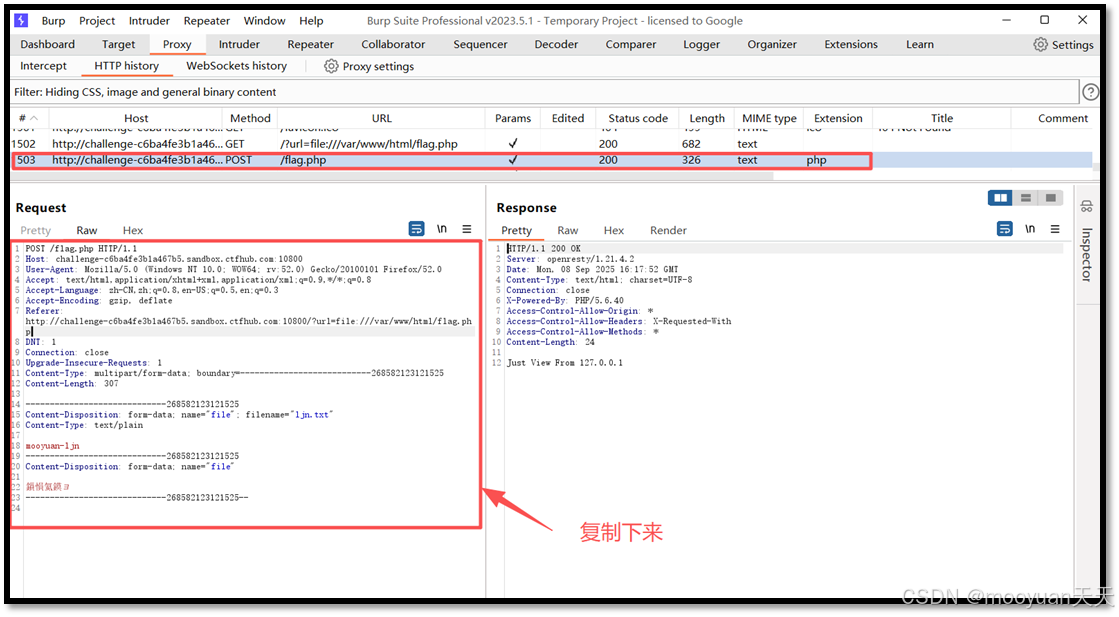
Task: Switch the Request view to Hex
Action: pyautogui.click(x=132, y=230)
